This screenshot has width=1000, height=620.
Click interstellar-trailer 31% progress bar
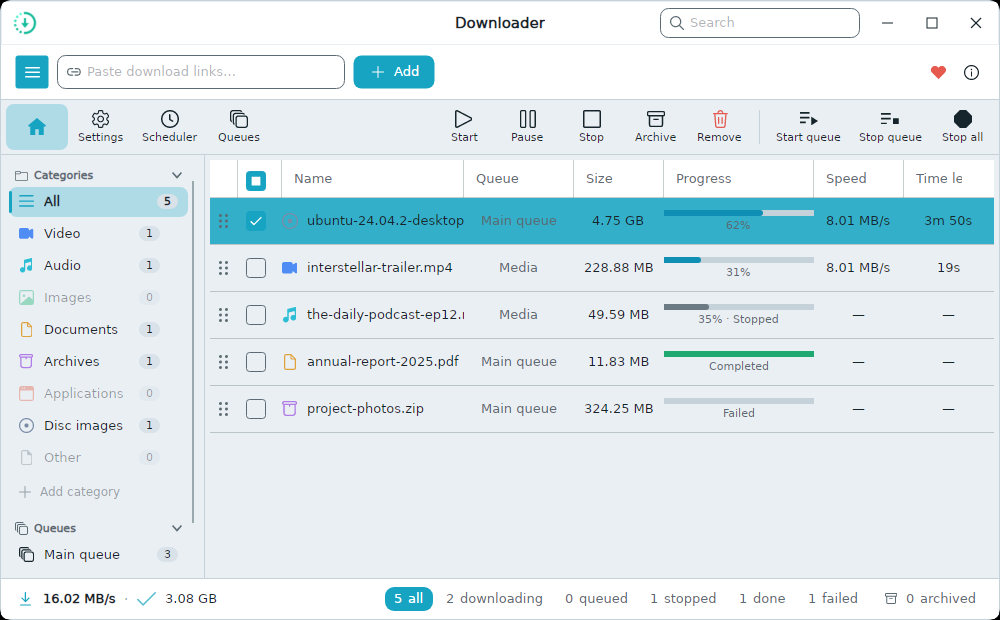tap(739, 260)
